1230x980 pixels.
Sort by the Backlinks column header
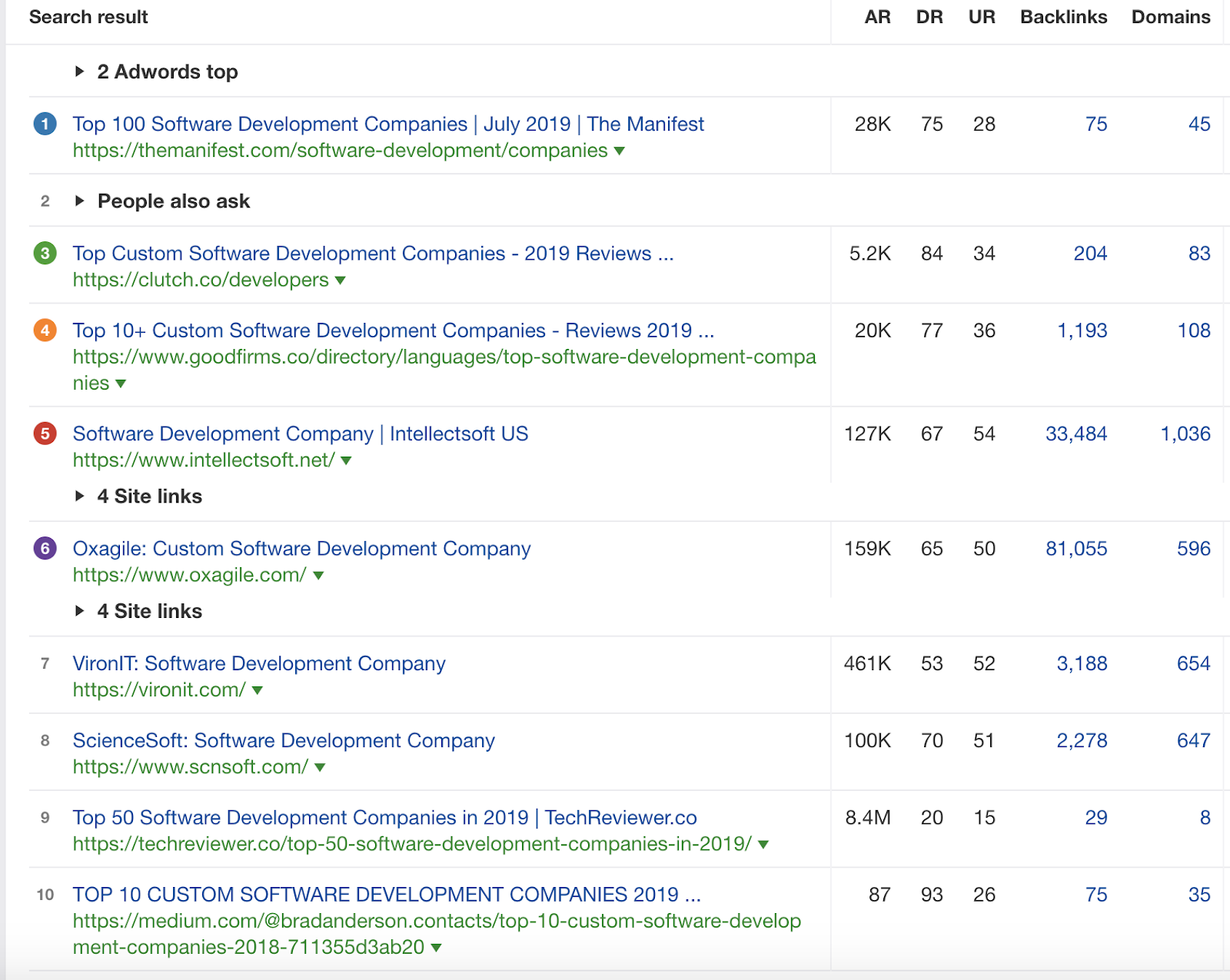click(x=1063, y=17)
